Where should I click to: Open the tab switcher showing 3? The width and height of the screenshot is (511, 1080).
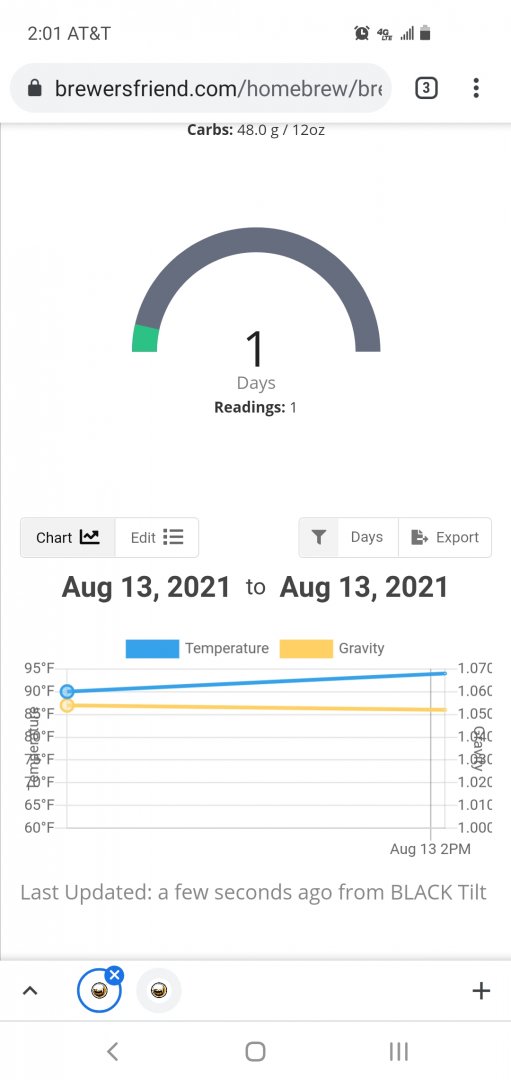(426, 88)
